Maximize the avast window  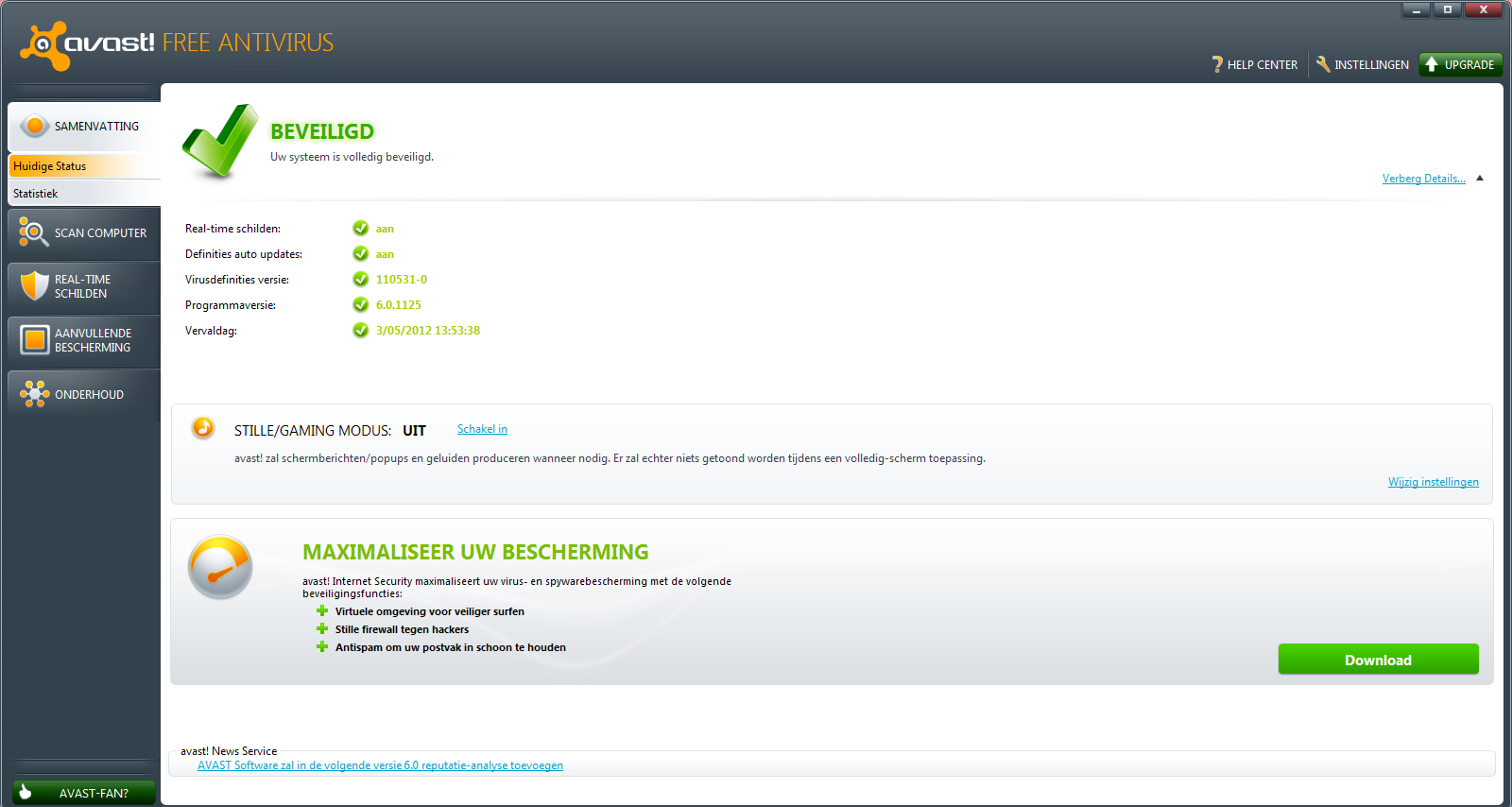pos(1448,9)
